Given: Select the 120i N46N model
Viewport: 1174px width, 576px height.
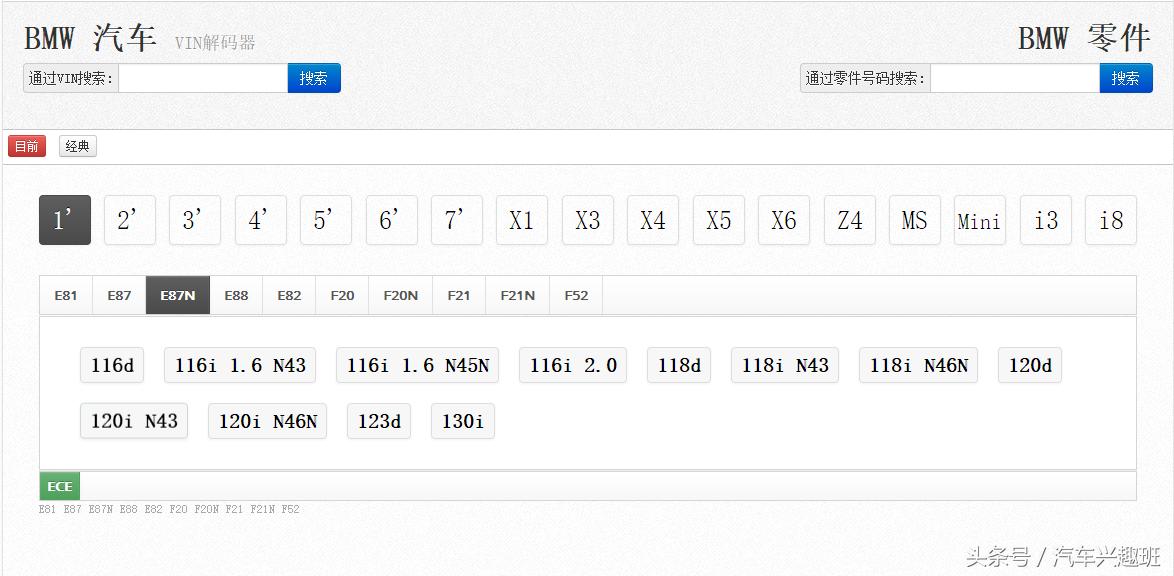Looking at the screenshot, I should (x=267, y=421).
